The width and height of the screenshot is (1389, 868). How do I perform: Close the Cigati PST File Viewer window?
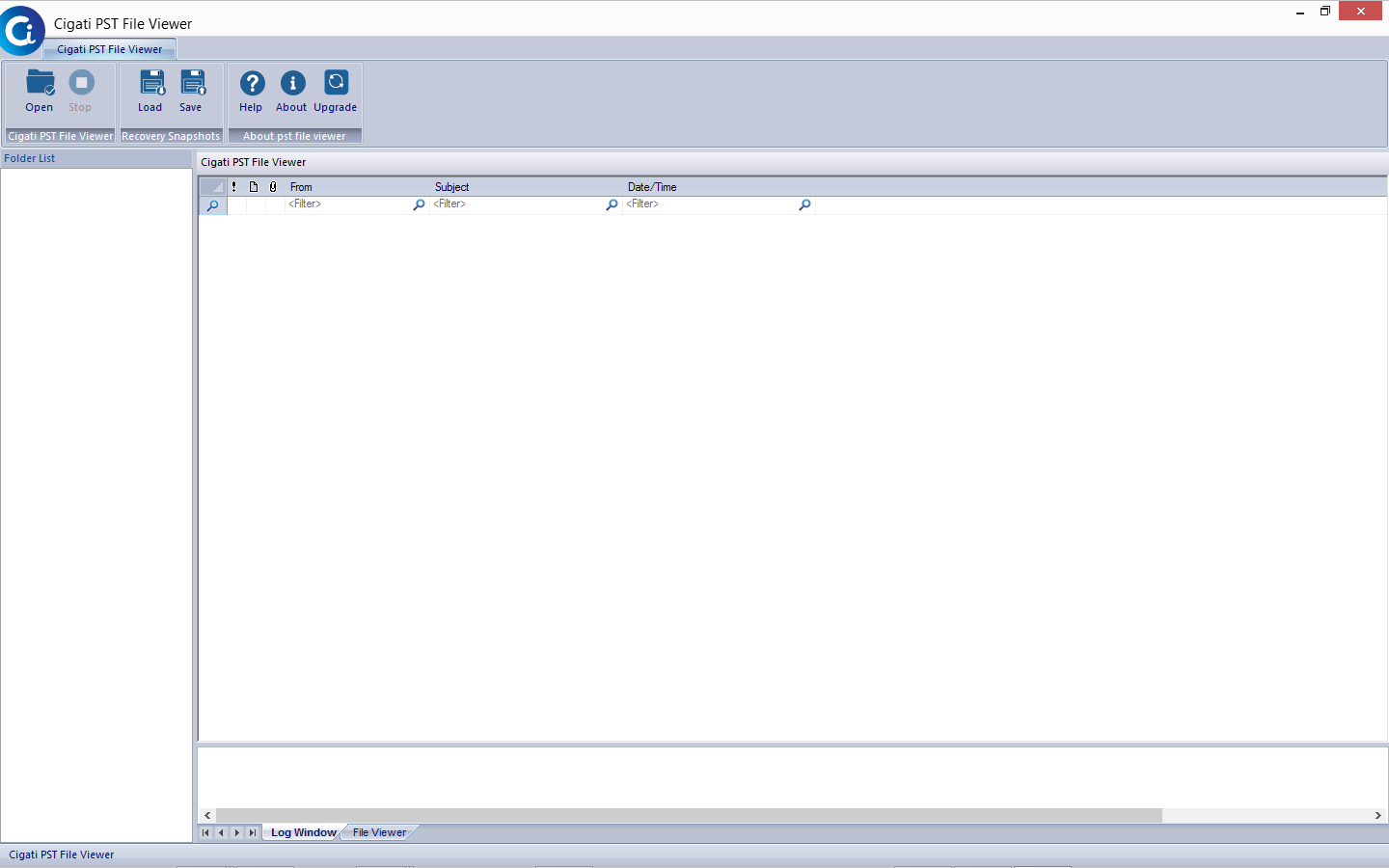coord(1361,12)
